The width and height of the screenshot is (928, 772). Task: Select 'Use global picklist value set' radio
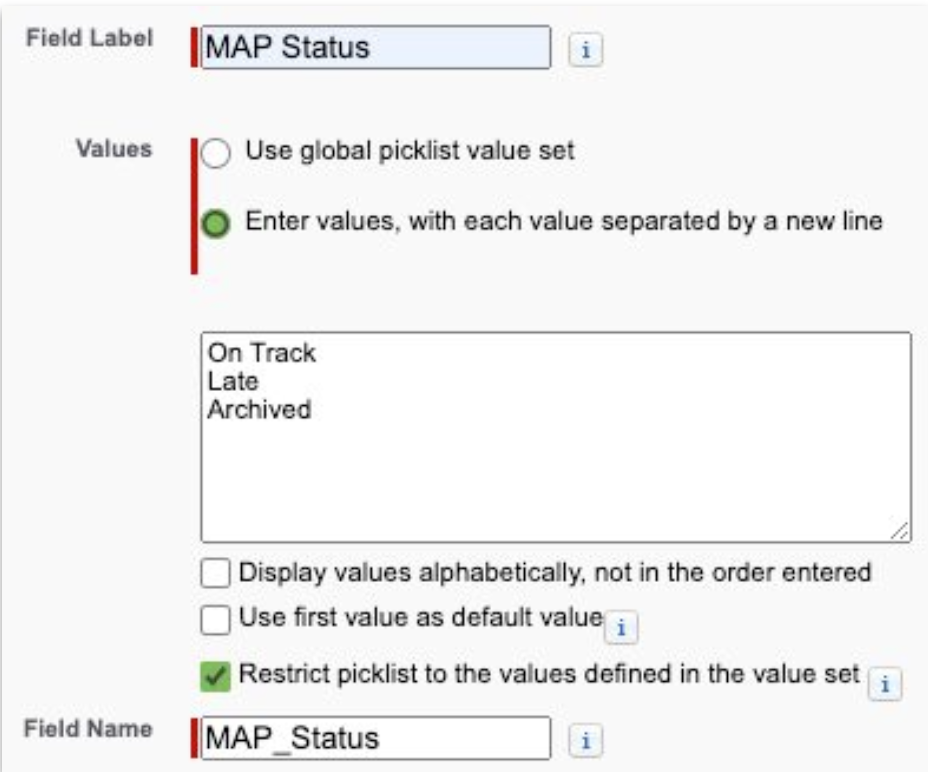pyautogui.click(x=215, y=153)
